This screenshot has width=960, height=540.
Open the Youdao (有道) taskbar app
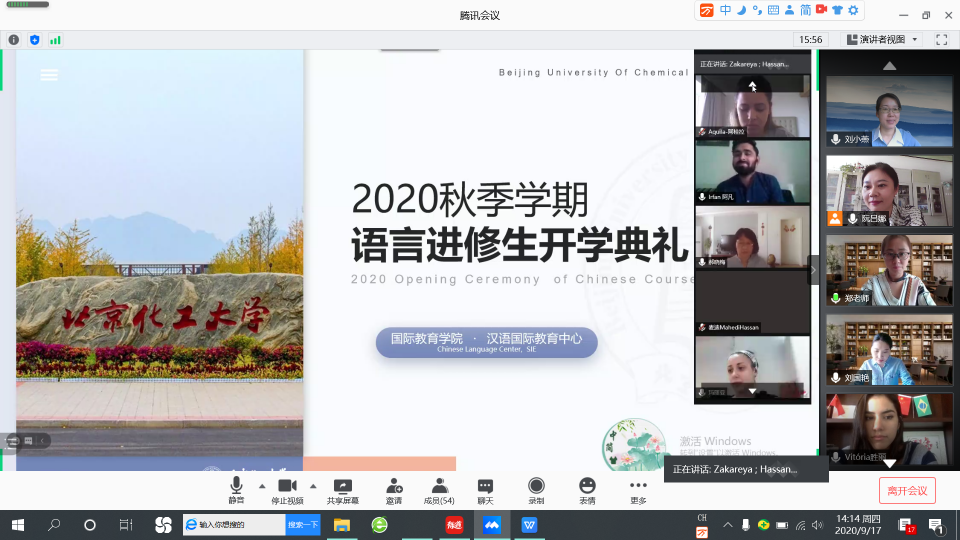(x=454, y=525)
